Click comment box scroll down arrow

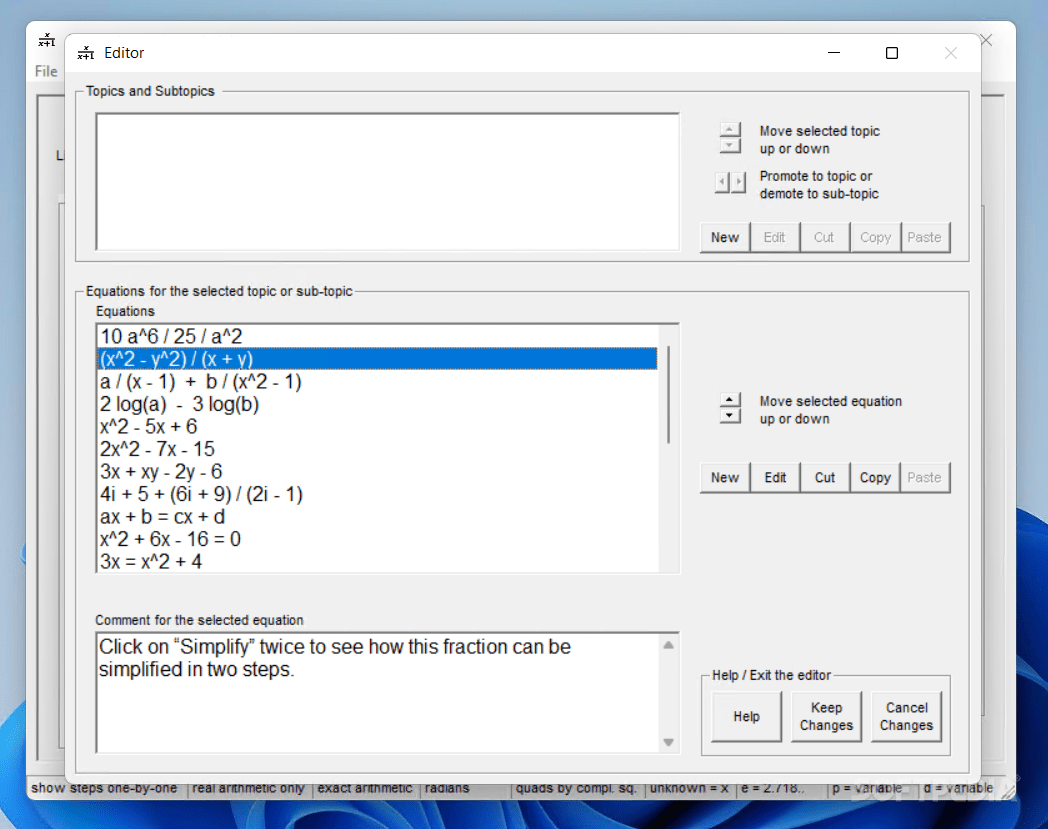[x=668, y=742]
